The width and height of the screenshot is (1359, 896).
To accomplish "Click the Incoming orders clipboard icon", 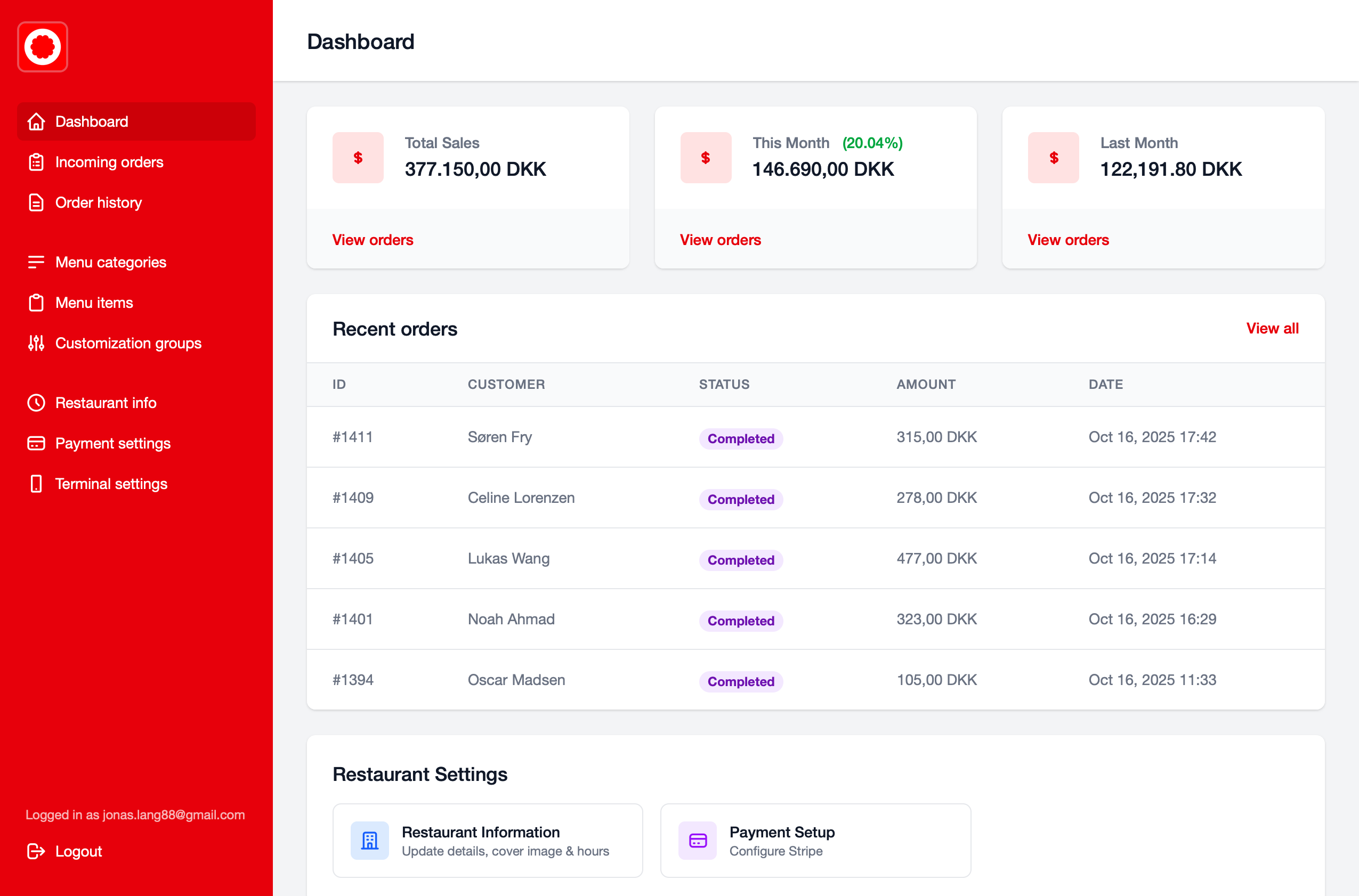I will pyautogui.click(x=36, y=162).
